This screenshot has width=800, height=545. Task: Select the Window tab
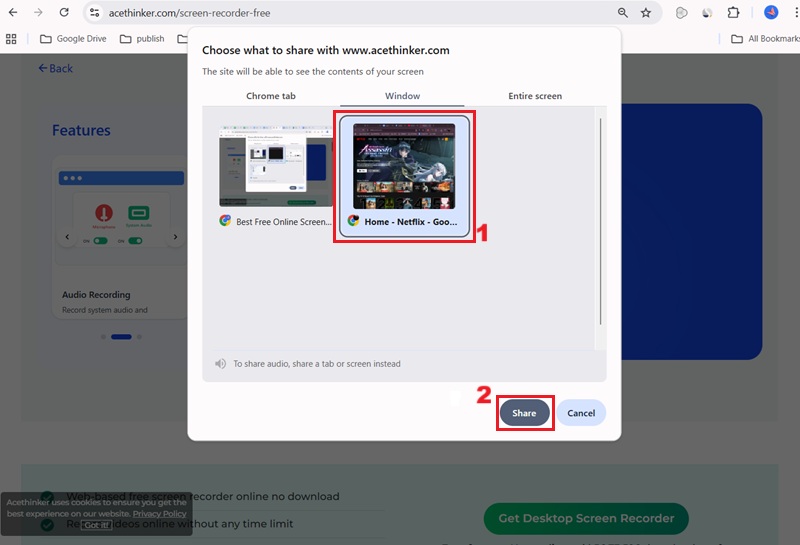click(x=402, y=96)
